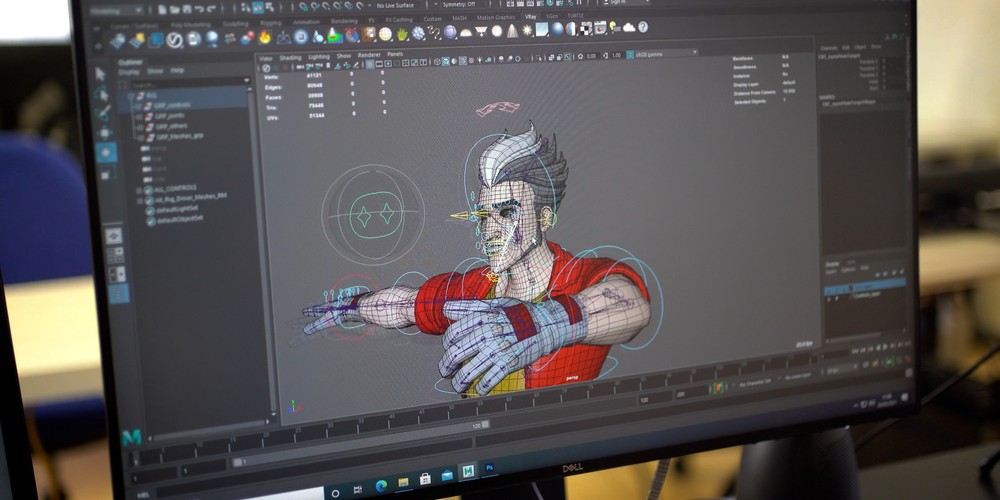Click the white cone IES light icon

point(512,31)
